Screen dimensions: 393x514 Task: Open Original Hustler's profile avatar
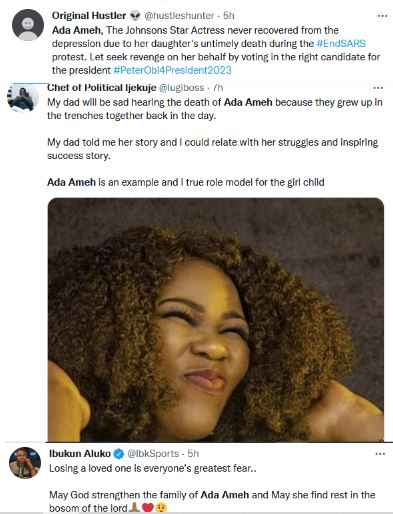point(28,25)
